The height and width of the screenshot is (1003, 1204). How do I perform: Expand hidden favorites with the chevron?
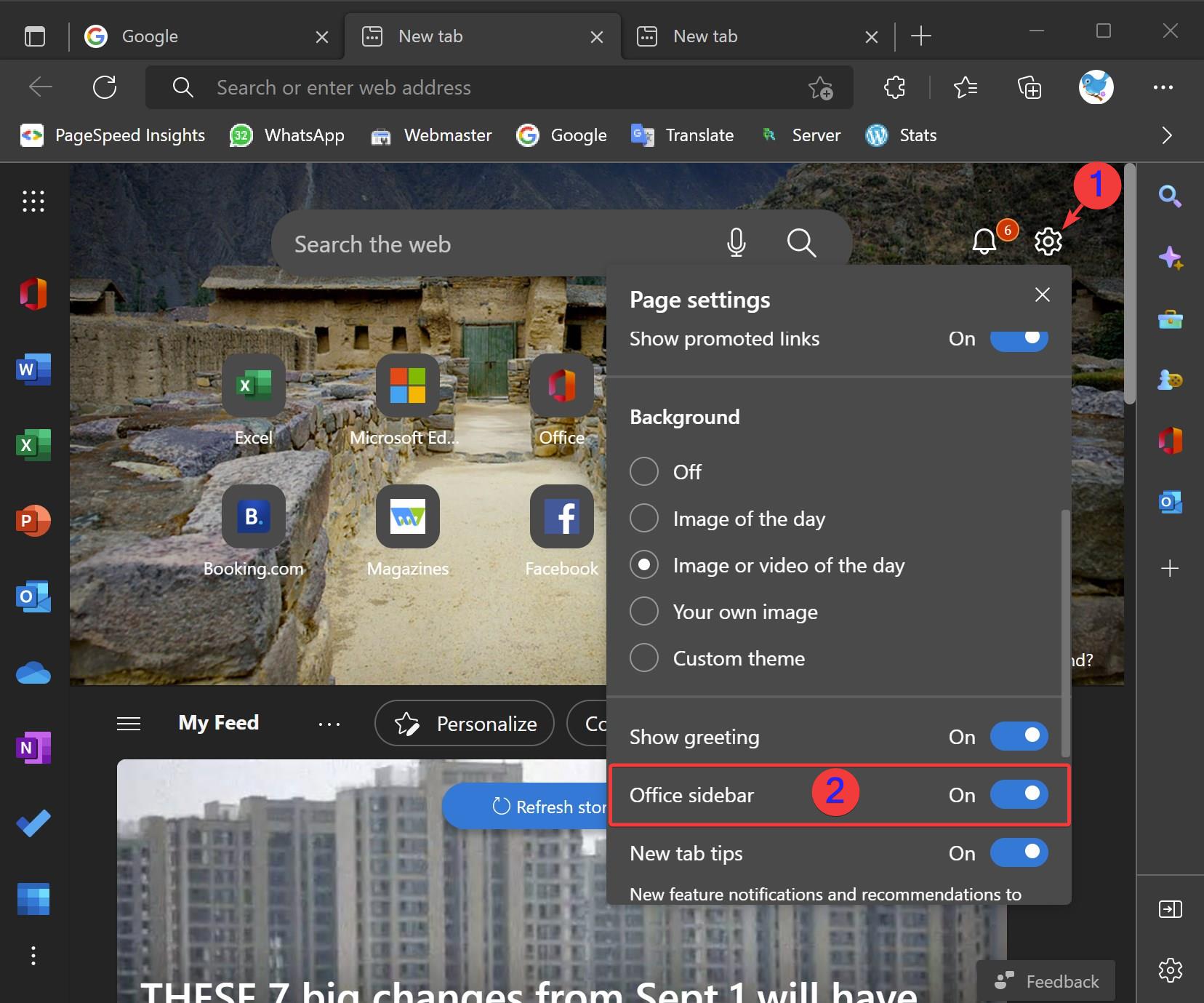(x=1166, y=135)
